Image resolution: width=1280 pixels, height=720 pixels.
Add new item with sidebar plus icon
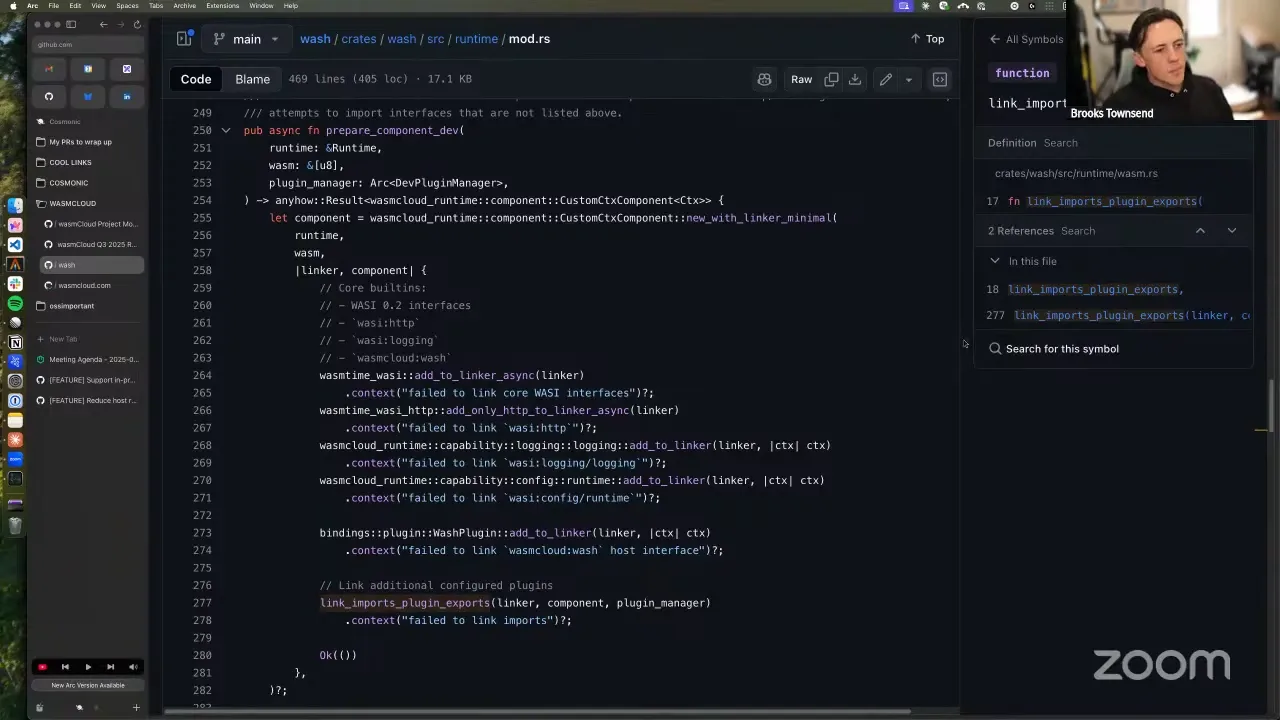[x=136, y=708]
